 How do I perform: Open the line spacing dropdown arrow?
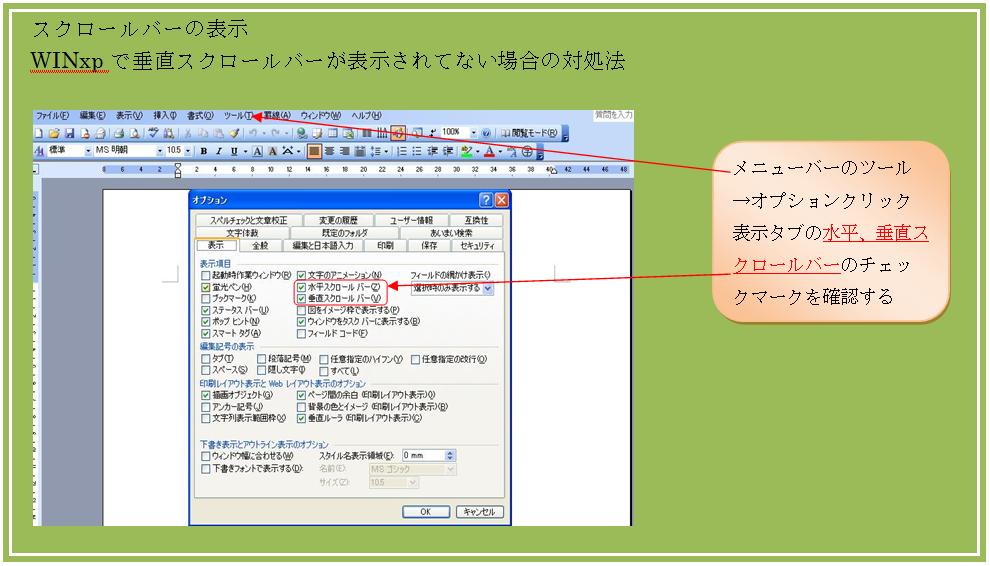(386, 151)
